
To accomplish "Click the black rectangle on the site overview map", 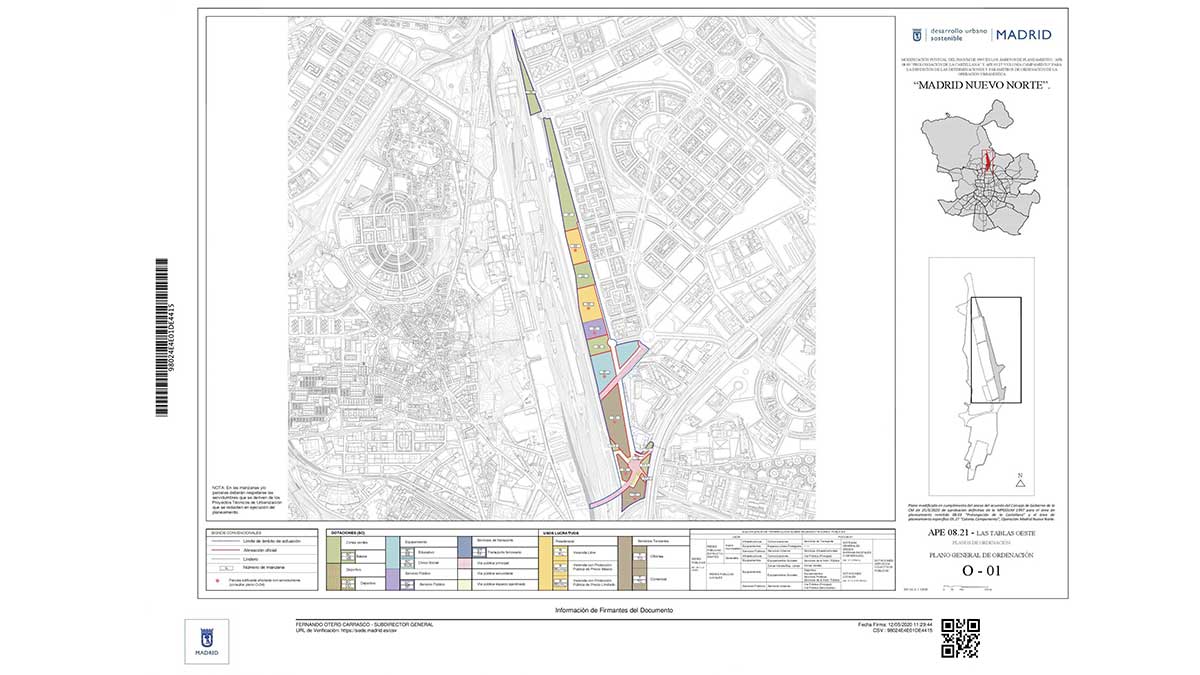I will (x=996, y=350).
